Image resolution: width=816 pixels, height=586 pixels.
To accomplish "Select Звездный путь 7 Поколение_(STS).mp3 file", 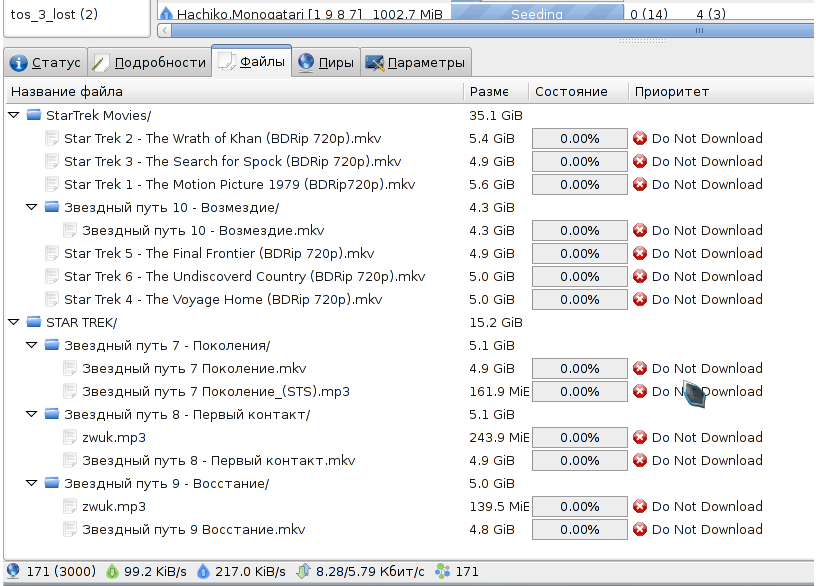I will pos(216,391).
